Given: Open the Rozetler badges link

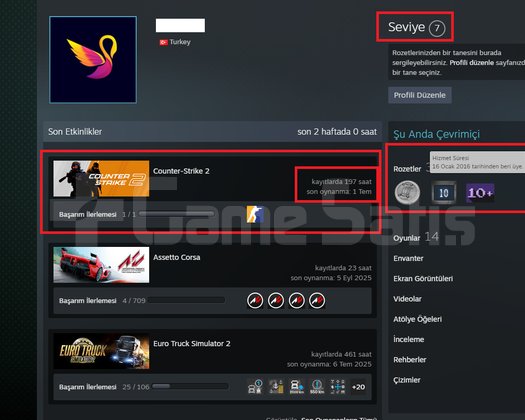Looking at the screenshot, I should (x=407, y=169).
